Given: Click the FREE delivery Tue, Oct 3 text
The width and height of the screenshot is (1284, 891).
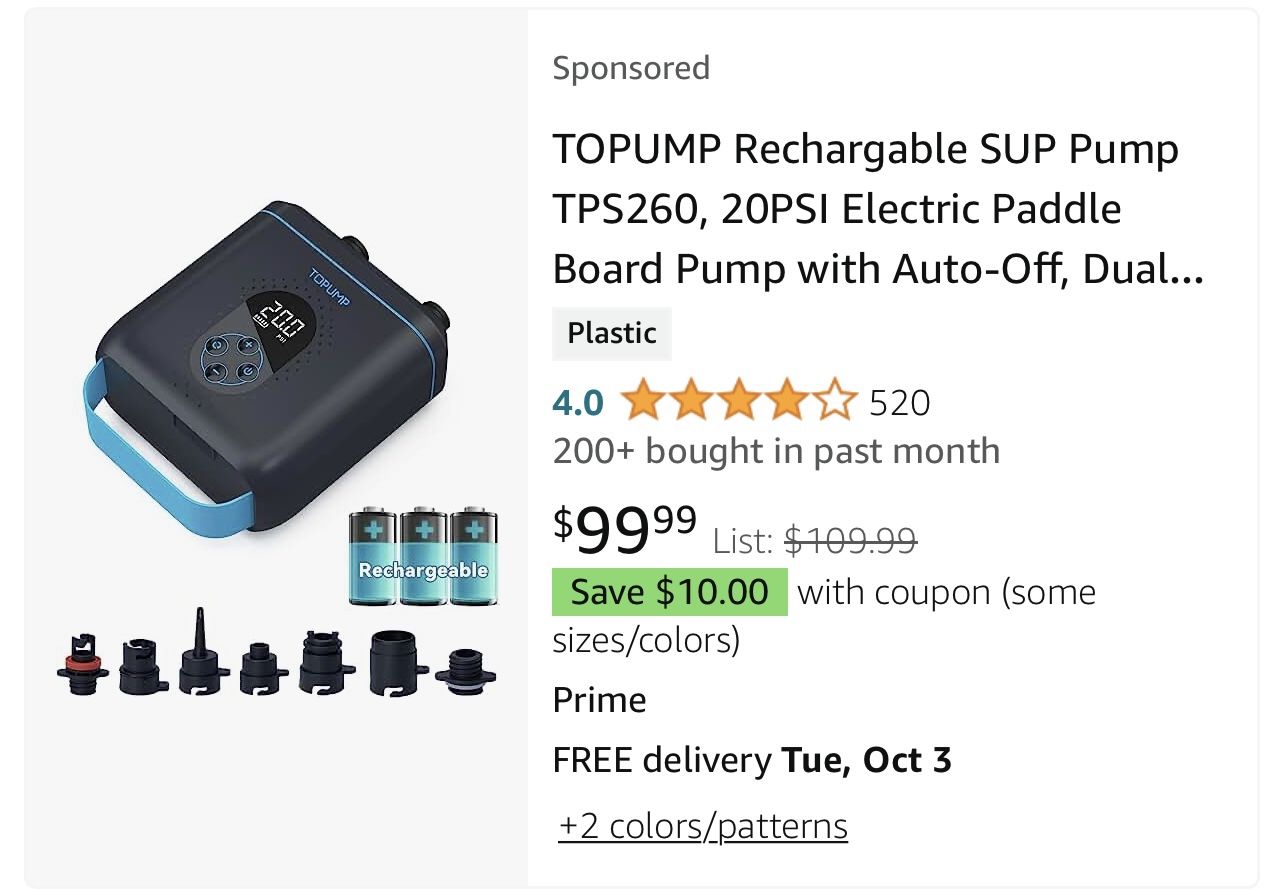Looking at the screenshot, I should [x=752, y=760].
